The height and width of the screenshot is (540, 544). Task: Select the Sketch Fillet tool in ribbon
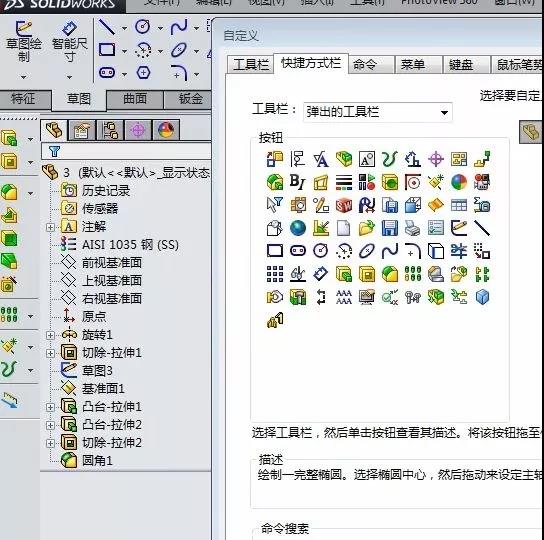[x=179, y=73]
